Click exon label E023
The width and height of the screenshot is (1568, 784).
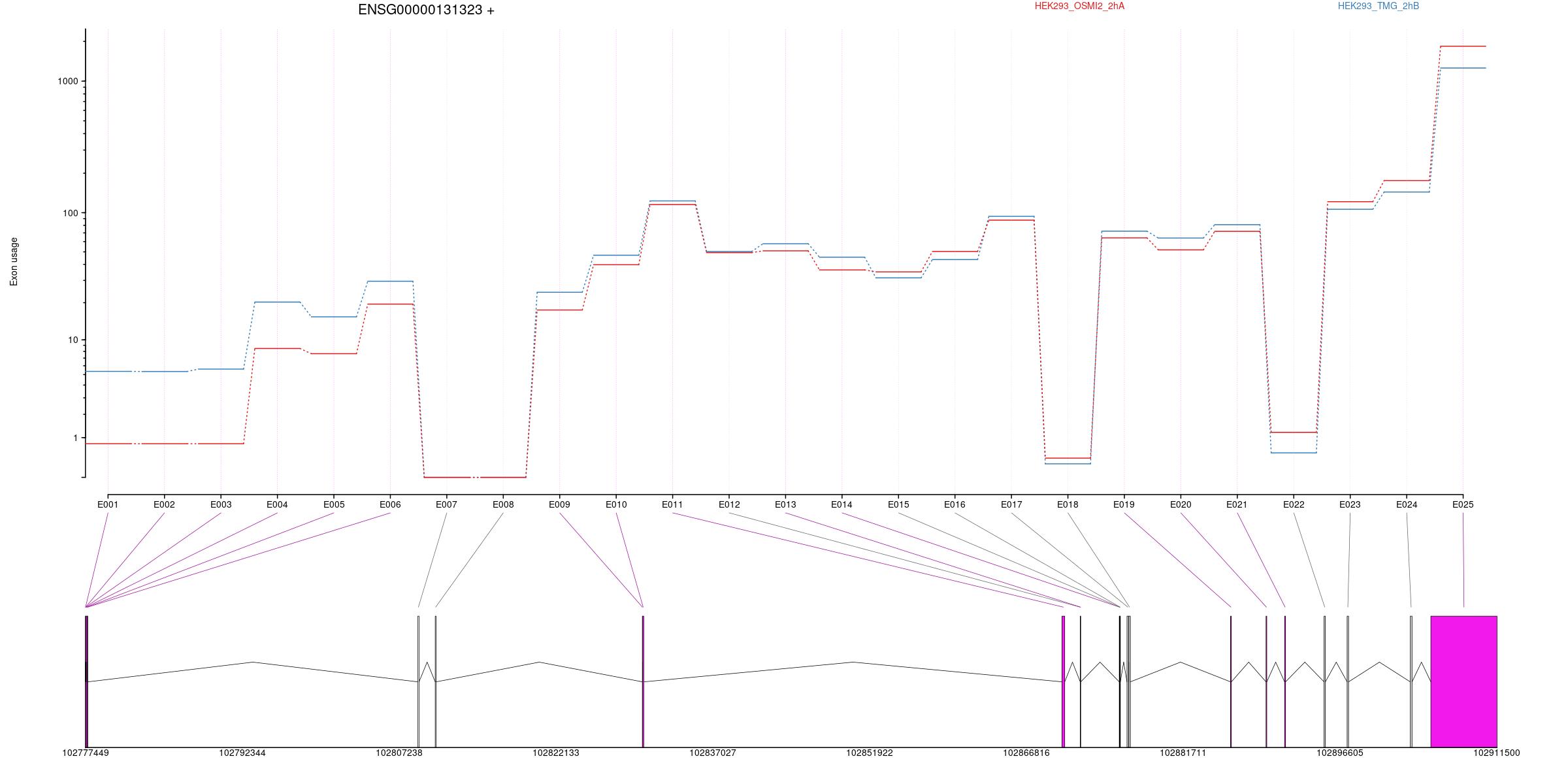click(1350, 504)
